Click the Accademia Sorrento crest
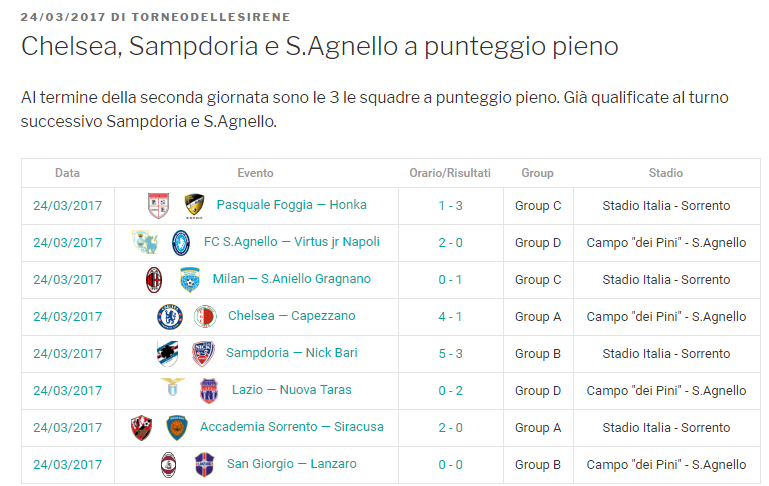This screenshot has height=486, width=769. (141, 428)
